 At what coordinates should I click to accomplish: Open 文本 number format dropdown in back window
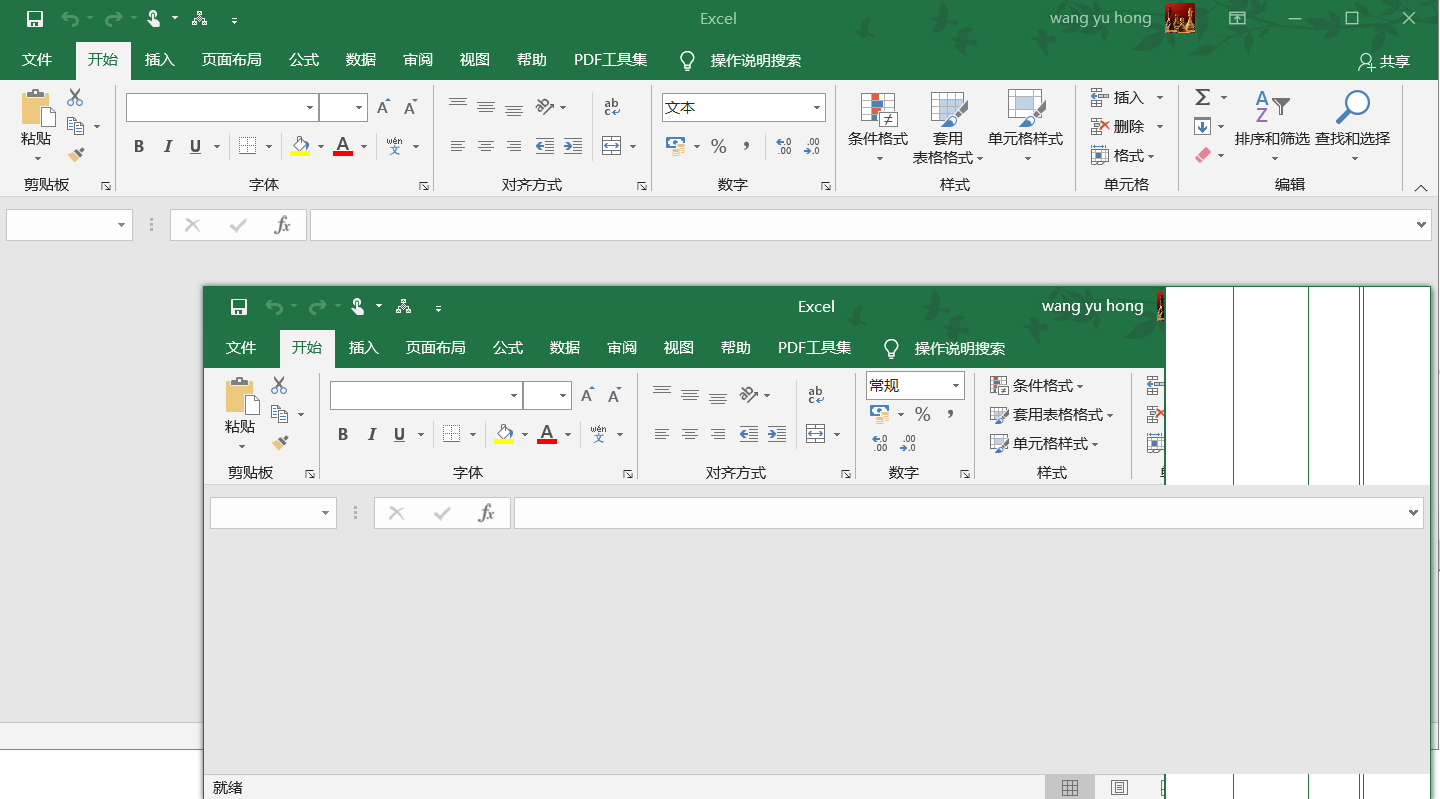click(x=817, y=108)
